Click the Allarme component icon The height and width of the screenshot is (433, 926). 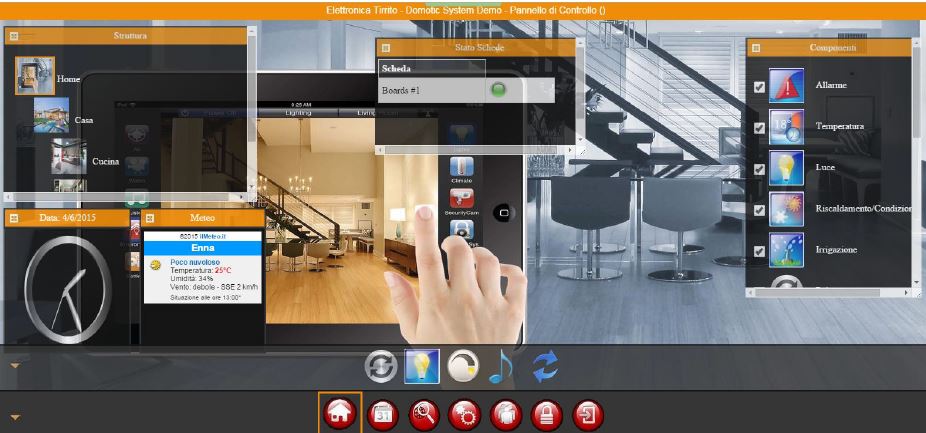(x=786, y=86)
